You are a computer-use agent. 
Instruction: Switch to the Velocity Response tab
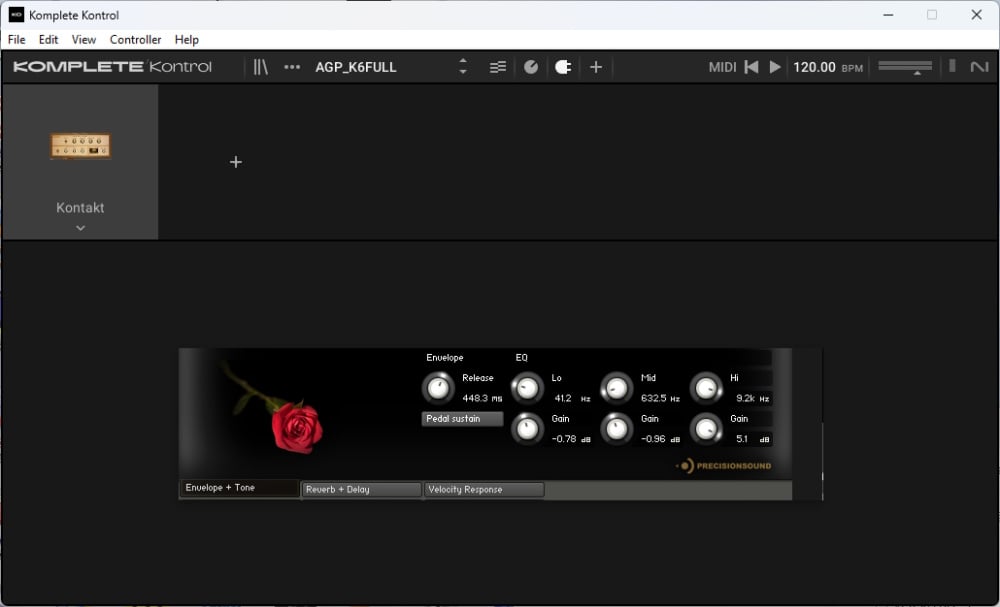click(x=484, y=490)
